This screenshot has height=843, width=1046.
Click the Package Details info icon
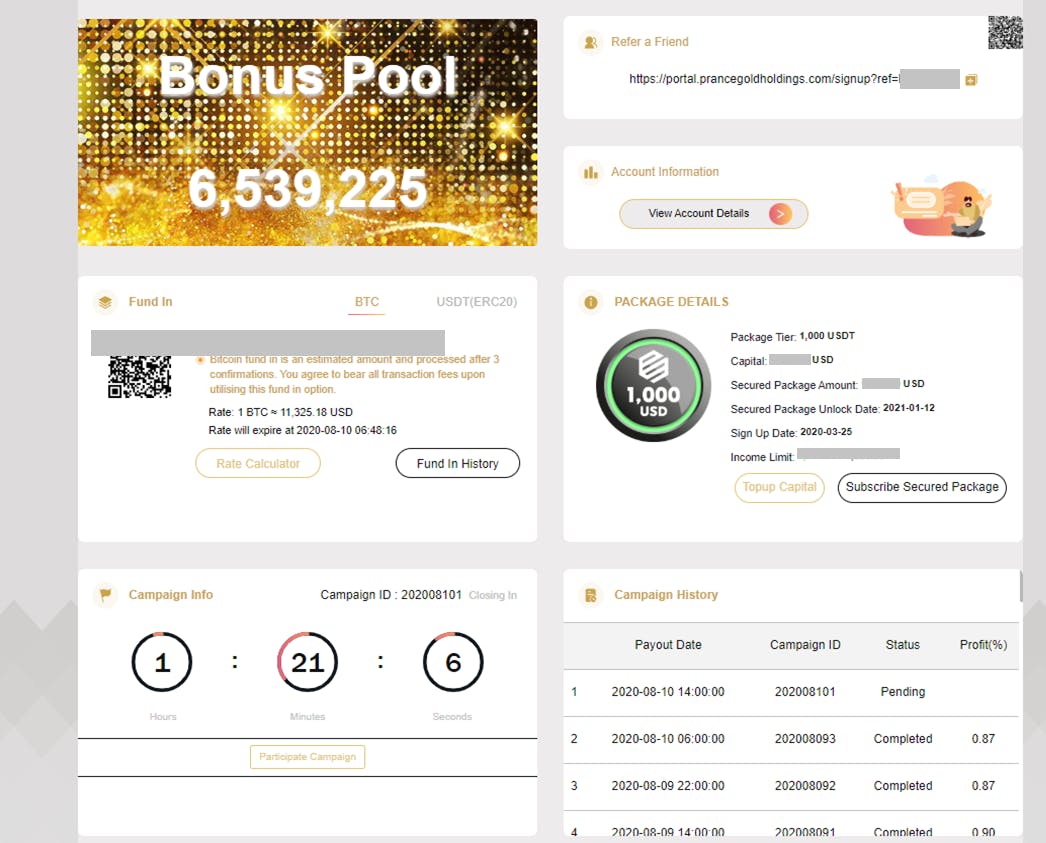point(591,302)
